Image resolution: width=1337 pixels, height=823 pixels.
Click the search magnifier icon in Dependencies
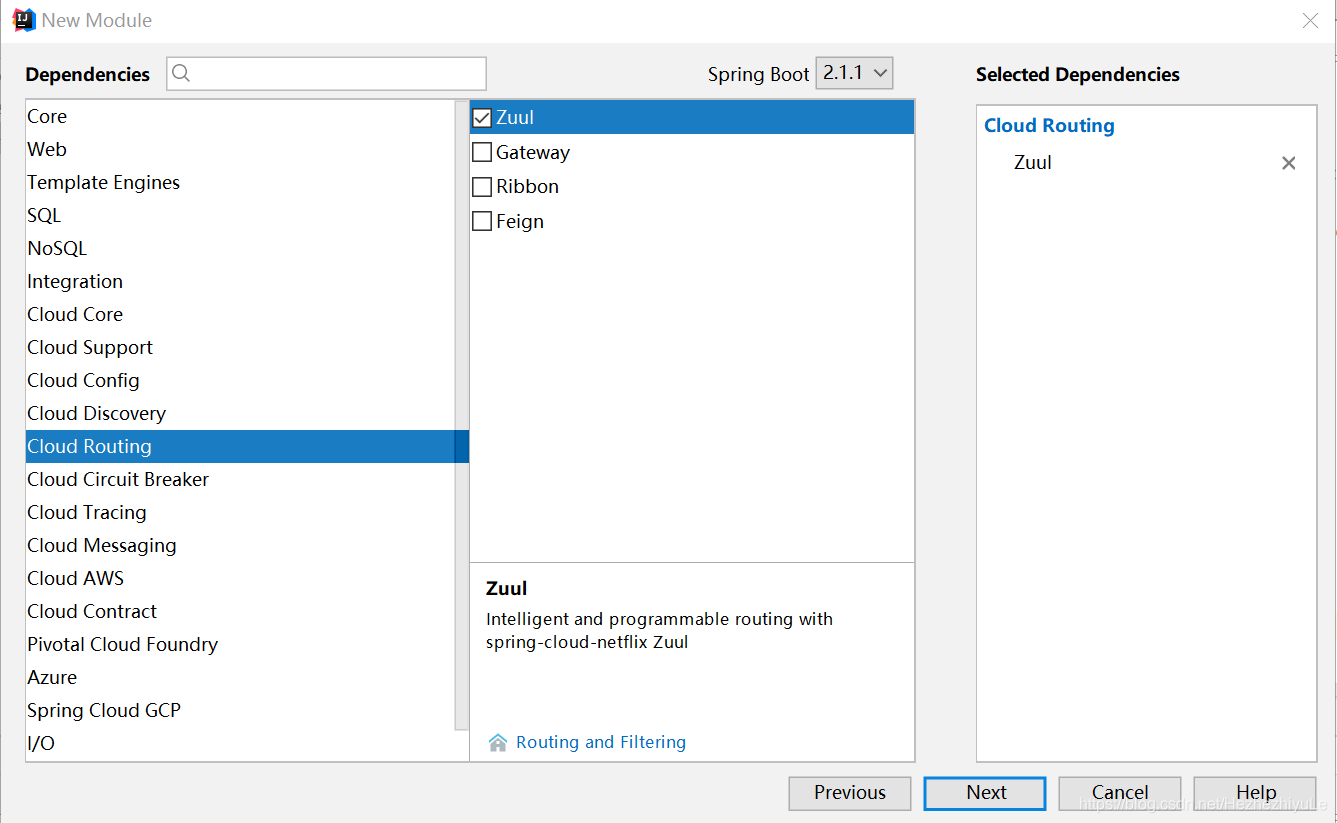[x=181, y=73]
